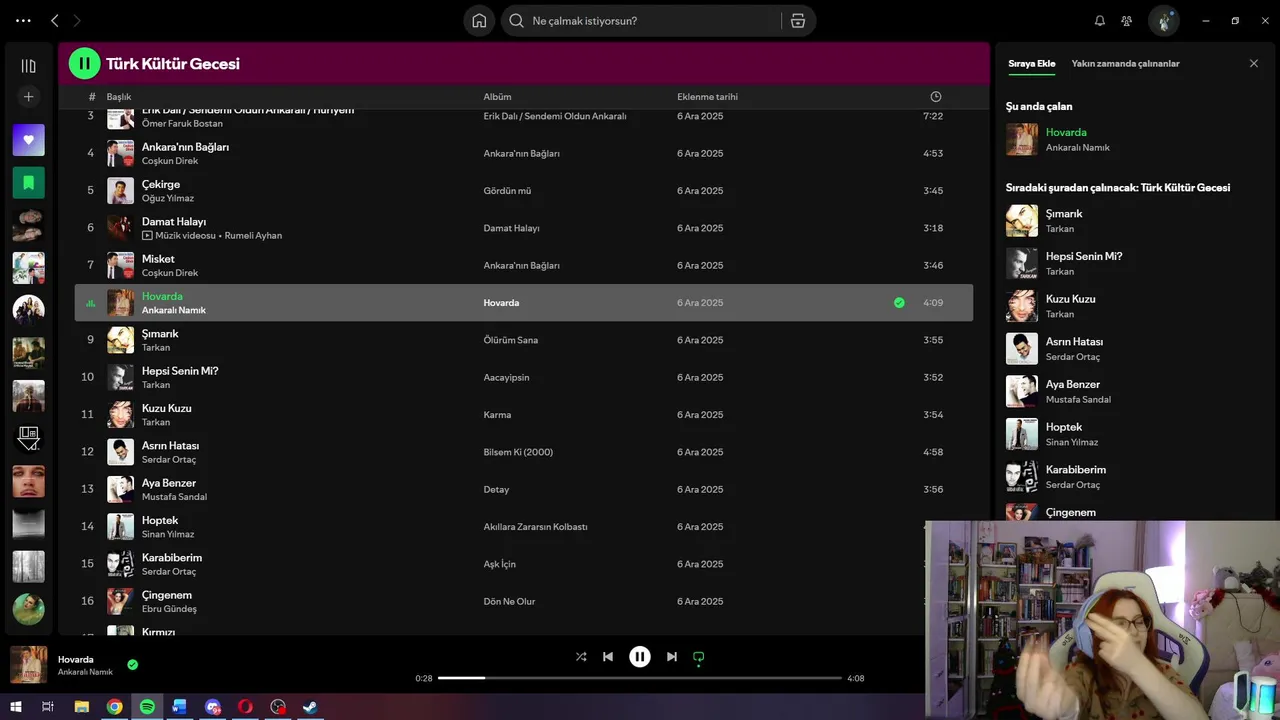Open Word from the taskbar
The image size is (1280, 720).
pos(180,707)
